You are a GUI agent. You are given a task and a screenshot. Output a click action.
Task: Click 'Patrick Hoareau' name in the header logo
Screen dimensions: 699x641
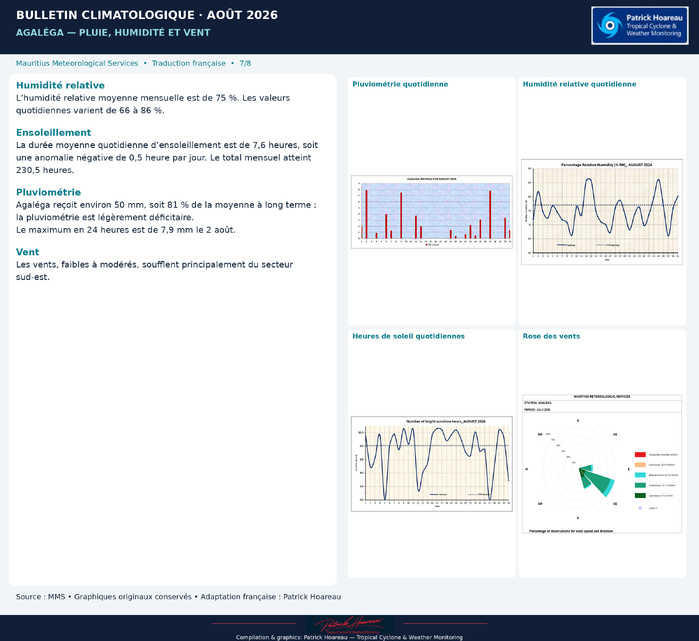(x=654, y=18)
